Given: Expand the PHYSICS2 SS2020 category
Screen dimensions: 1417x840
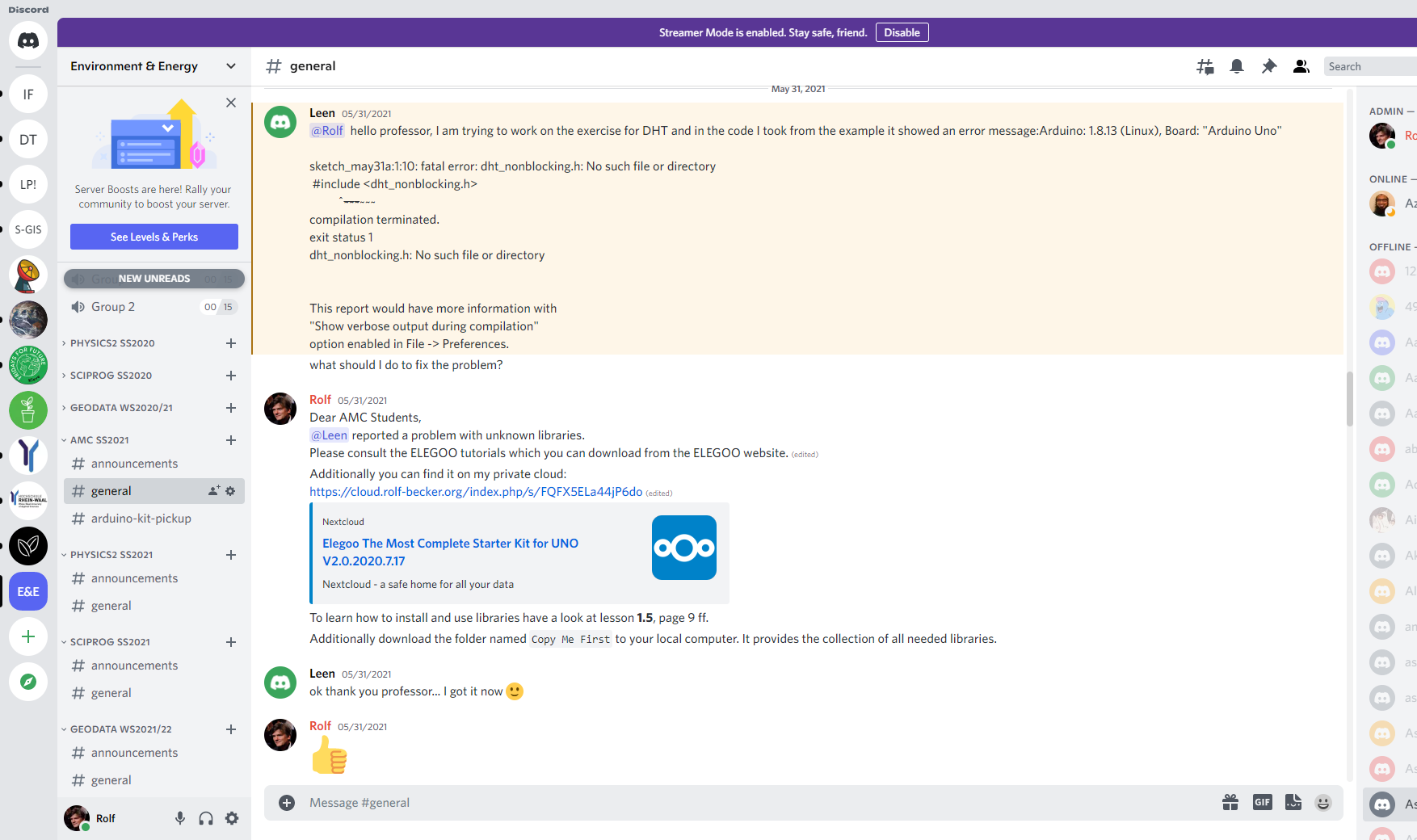Looking at the screenshot, I should coord(112,343).
